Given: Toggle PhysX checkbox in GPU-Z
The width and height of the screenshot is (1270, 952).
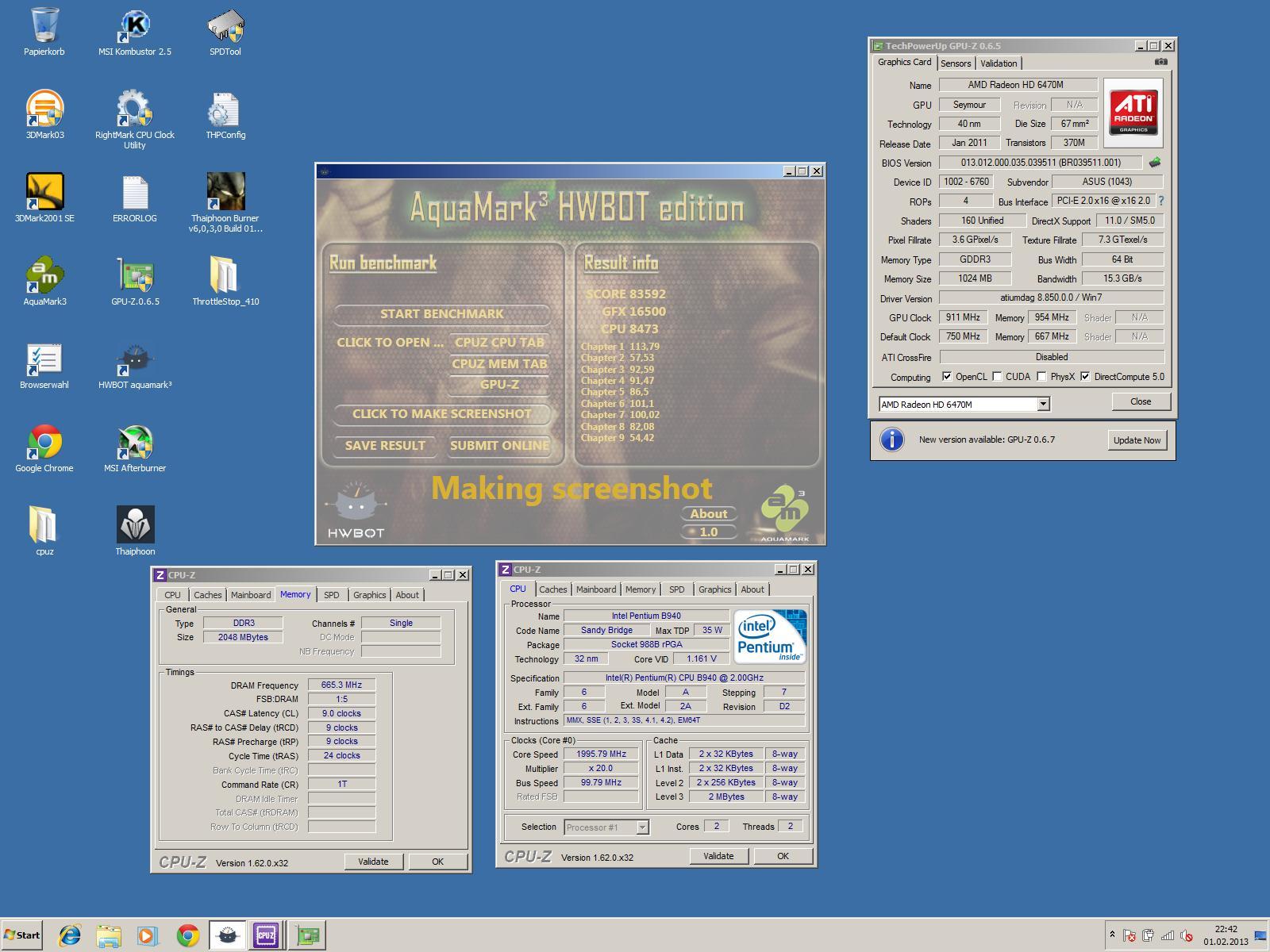Looking at the screenshot, I should [x=1041, y=377].
